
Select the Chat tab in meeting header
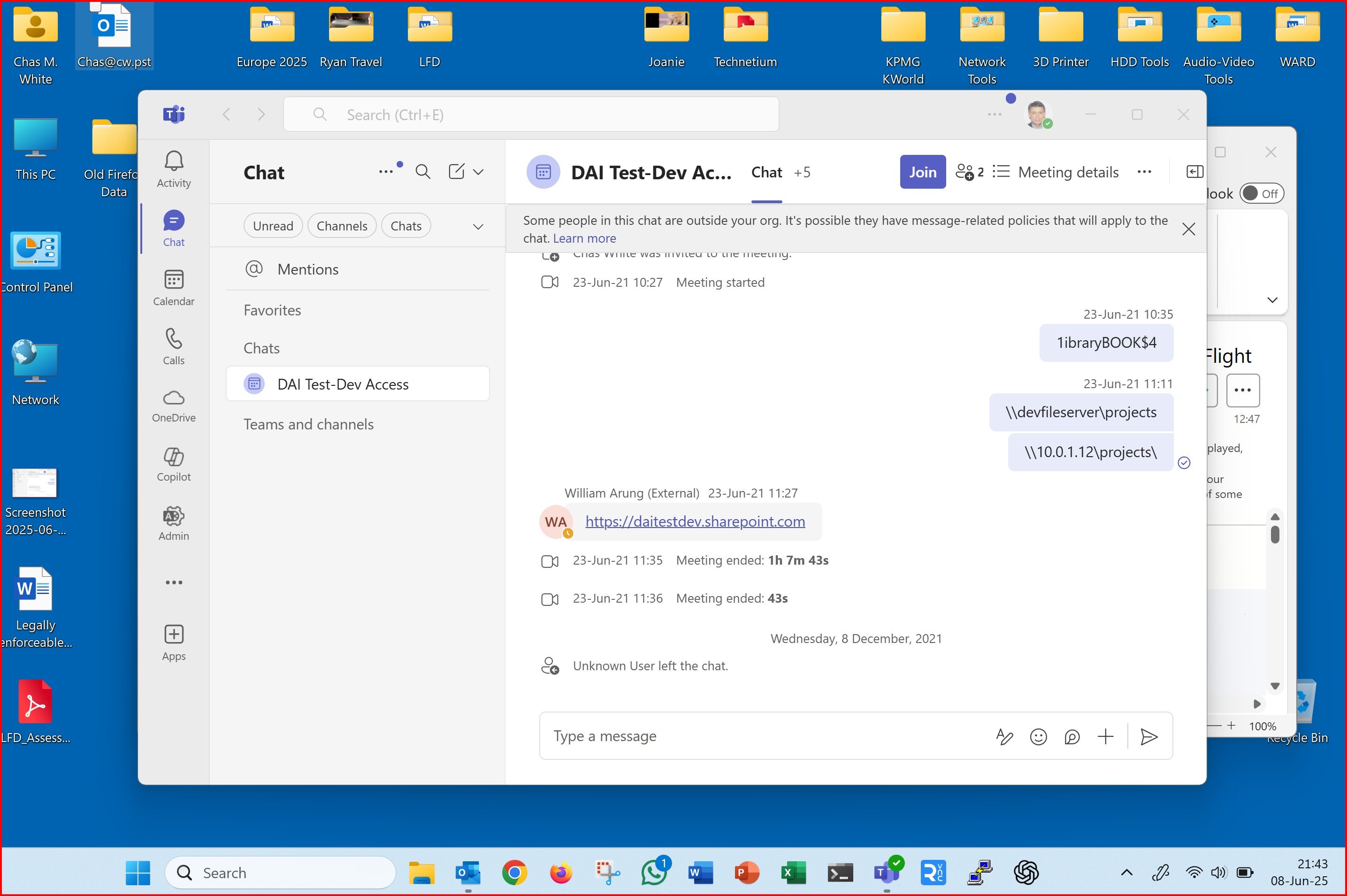tap(766, 173)
